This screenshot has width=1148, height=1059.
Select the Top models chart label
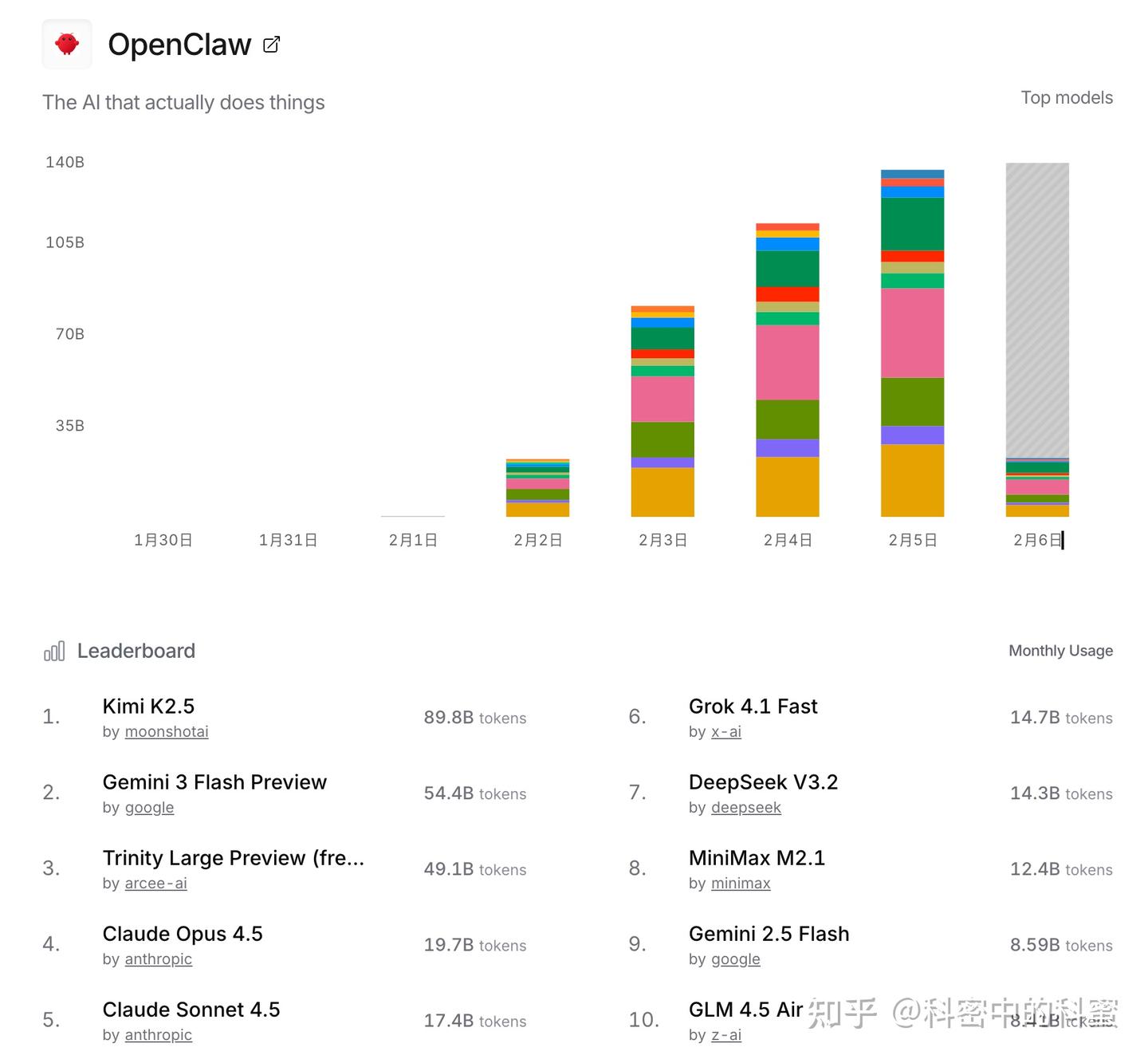click(1067, 97)
